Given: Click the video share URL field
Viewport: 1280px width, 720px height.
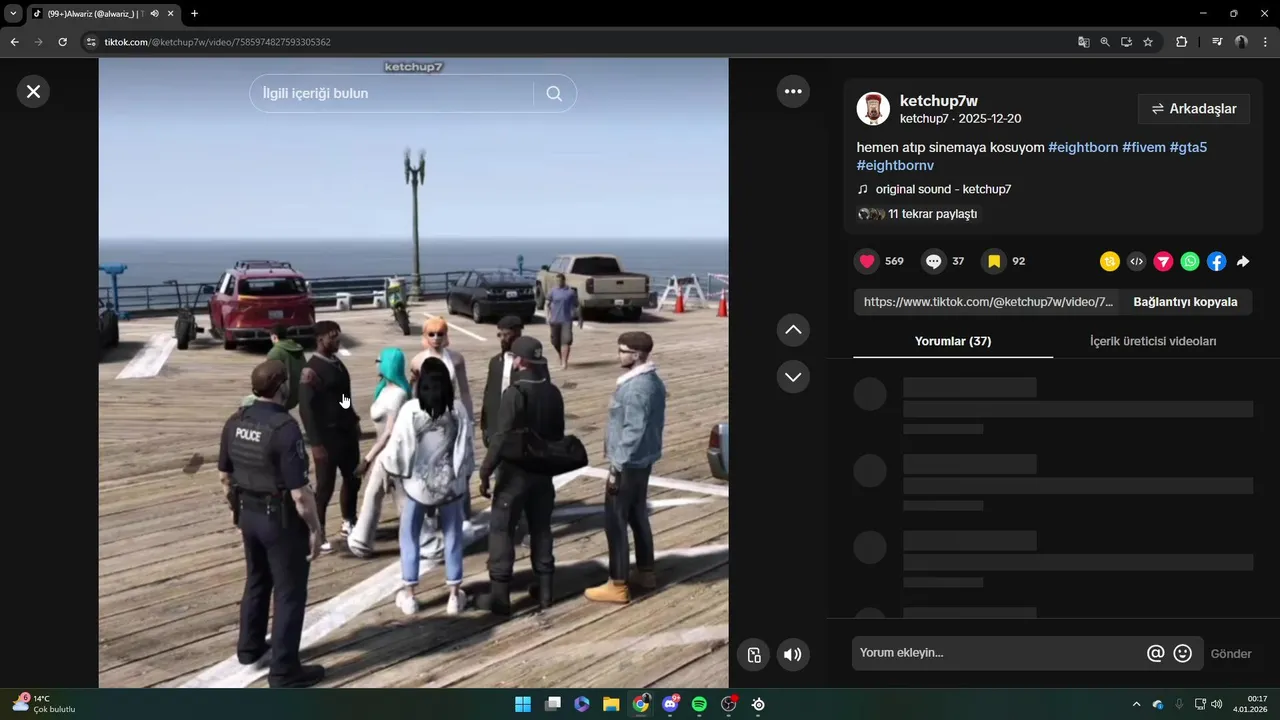Looking at the screenshot, I should coord(988,302).
